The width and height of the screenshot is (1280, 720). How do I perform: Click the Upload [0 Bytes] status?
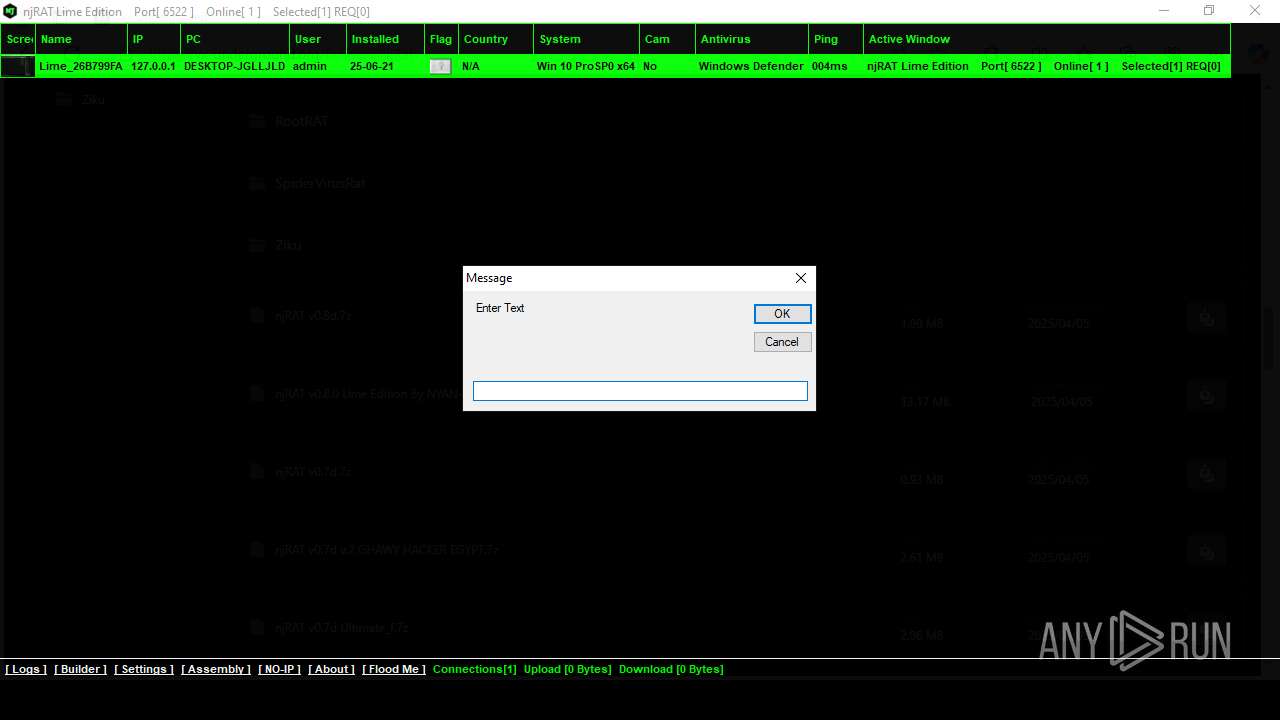click(568, 669)
